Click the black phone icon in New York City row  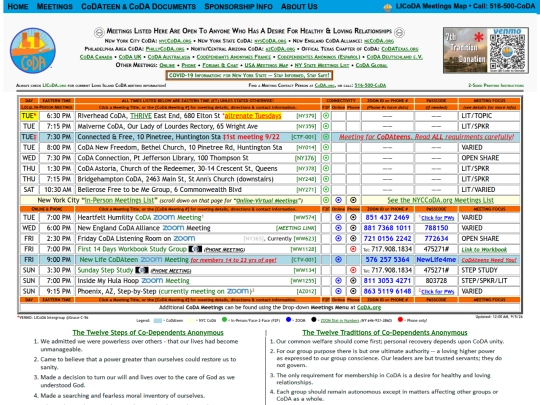tap(353, 200)
